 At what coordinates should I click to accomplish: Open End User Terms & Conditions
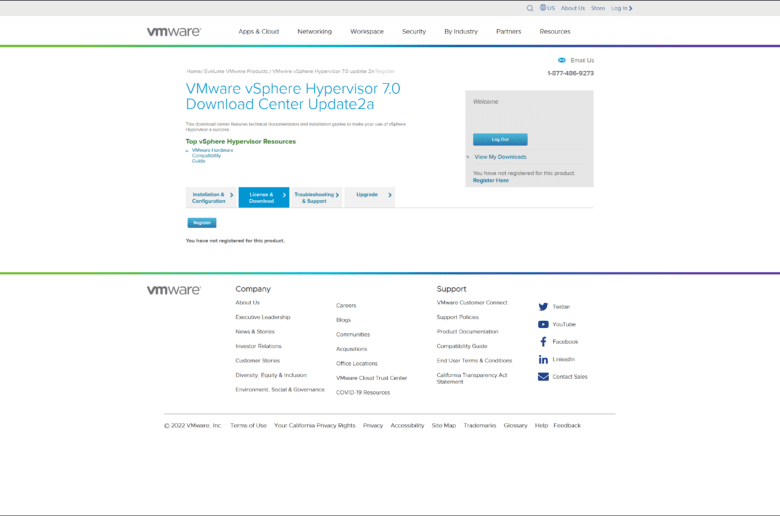(x=474, y=360)
